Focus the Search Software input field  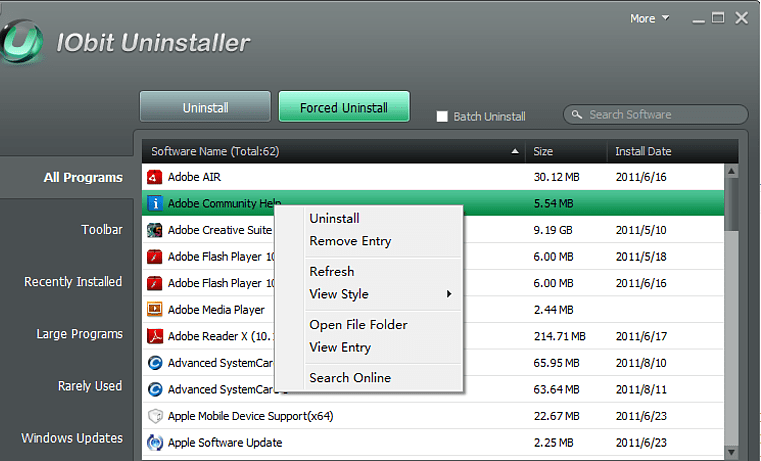pyautogui.click(x=656, y=115)
